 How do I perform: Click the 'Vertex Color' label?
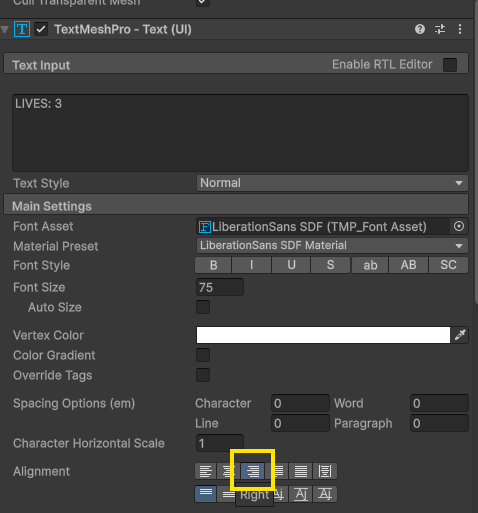pyautogui.click(x=48, y=335)
